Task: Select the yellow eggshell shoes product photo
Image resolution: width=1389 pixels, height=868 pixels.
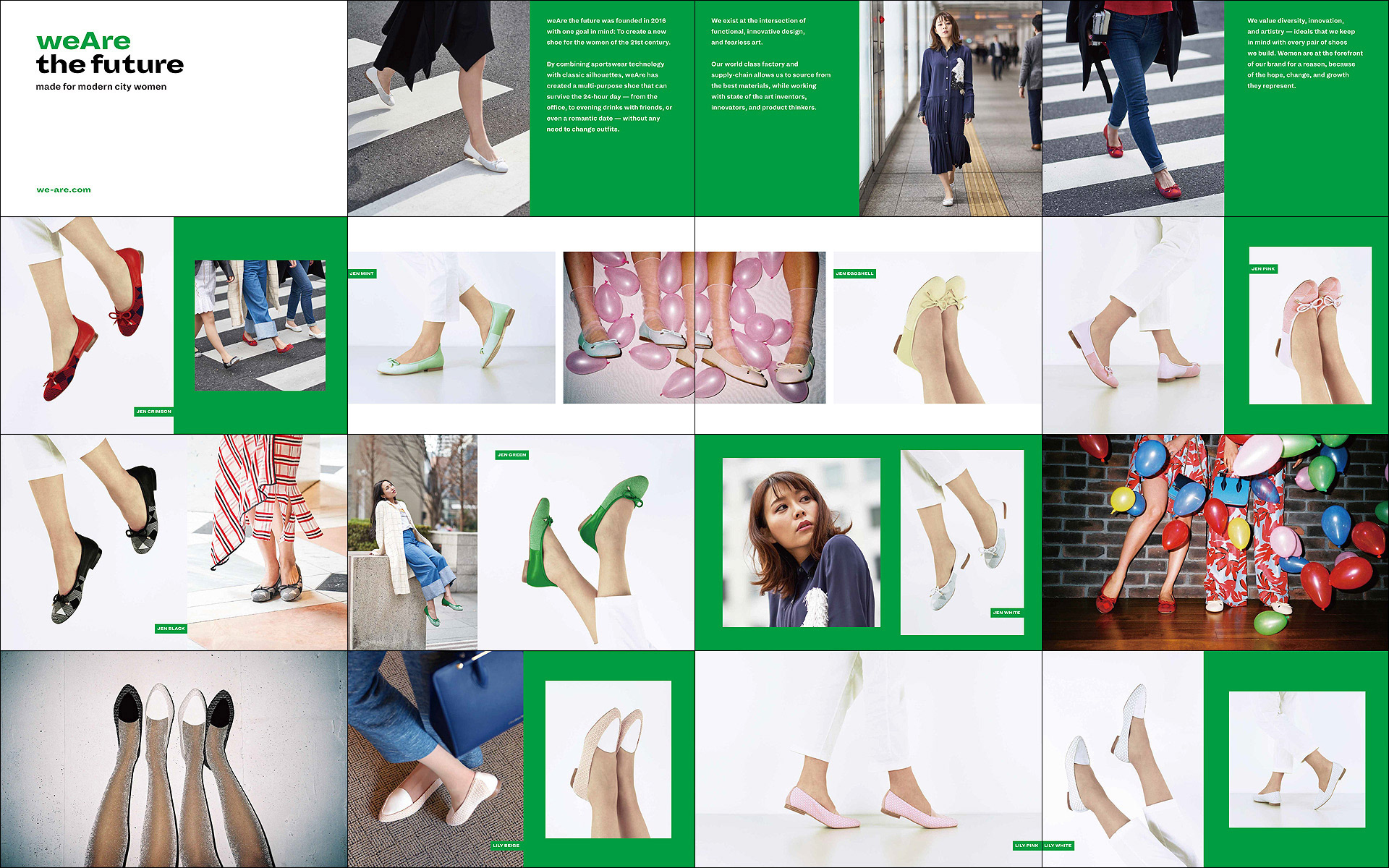Action: point(938,328)
